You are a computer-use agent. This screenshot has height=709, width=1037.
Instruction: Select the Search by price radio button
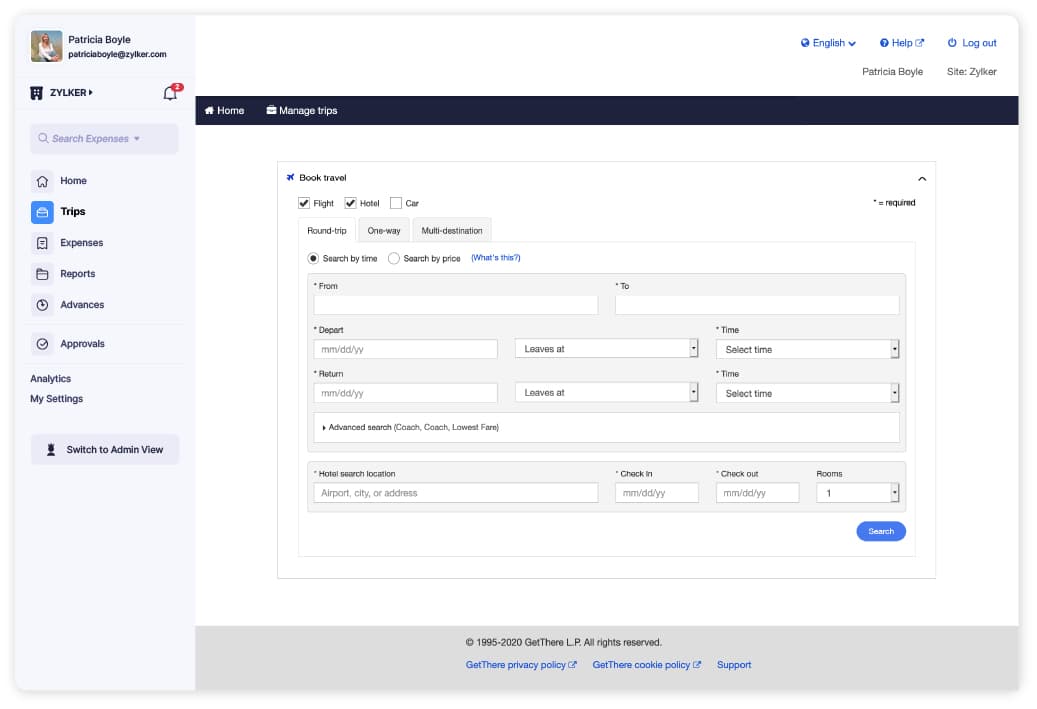click(394, 257)
